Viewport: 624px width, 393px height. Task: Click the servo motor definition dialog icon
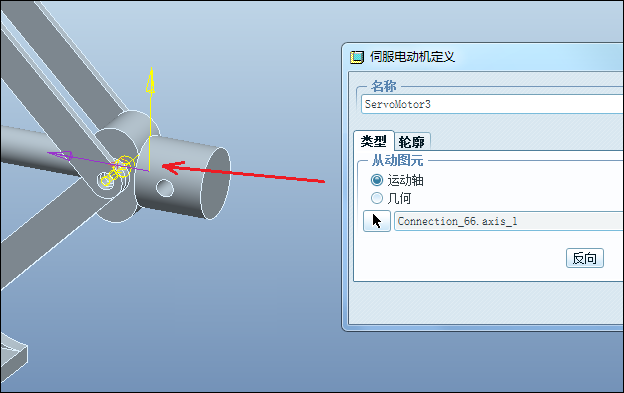357,57
